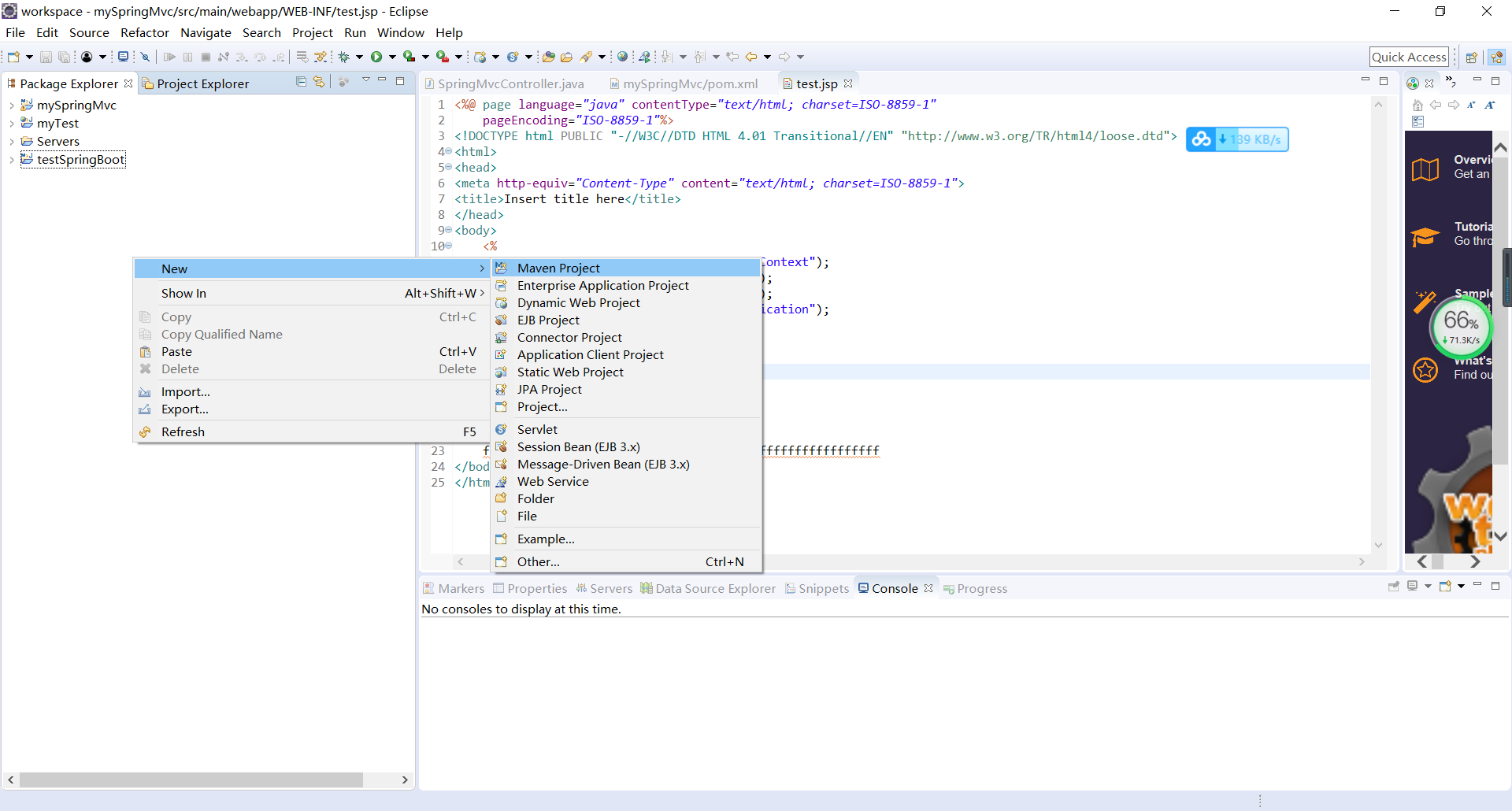Toggle Link with Editor in Package Explorer
The height and width of the screenshot is (811, 1512).
pyautogui.click(x=319, y=81)
